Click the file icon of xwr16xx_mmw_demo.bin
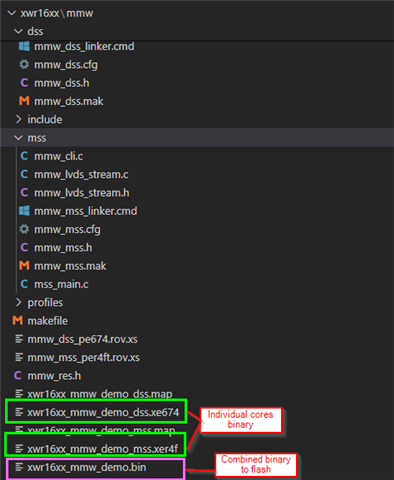Viewport: 394px width, 480px height. [19, 467]
